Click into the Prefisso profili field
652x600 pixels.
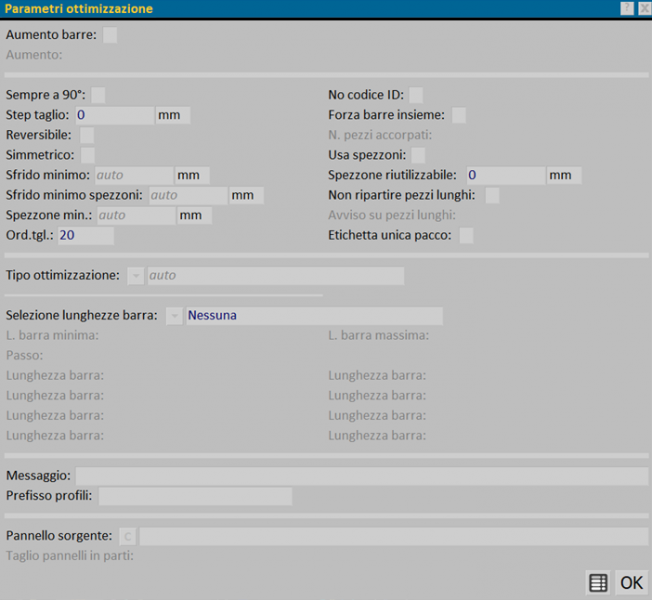pos(195,496)
